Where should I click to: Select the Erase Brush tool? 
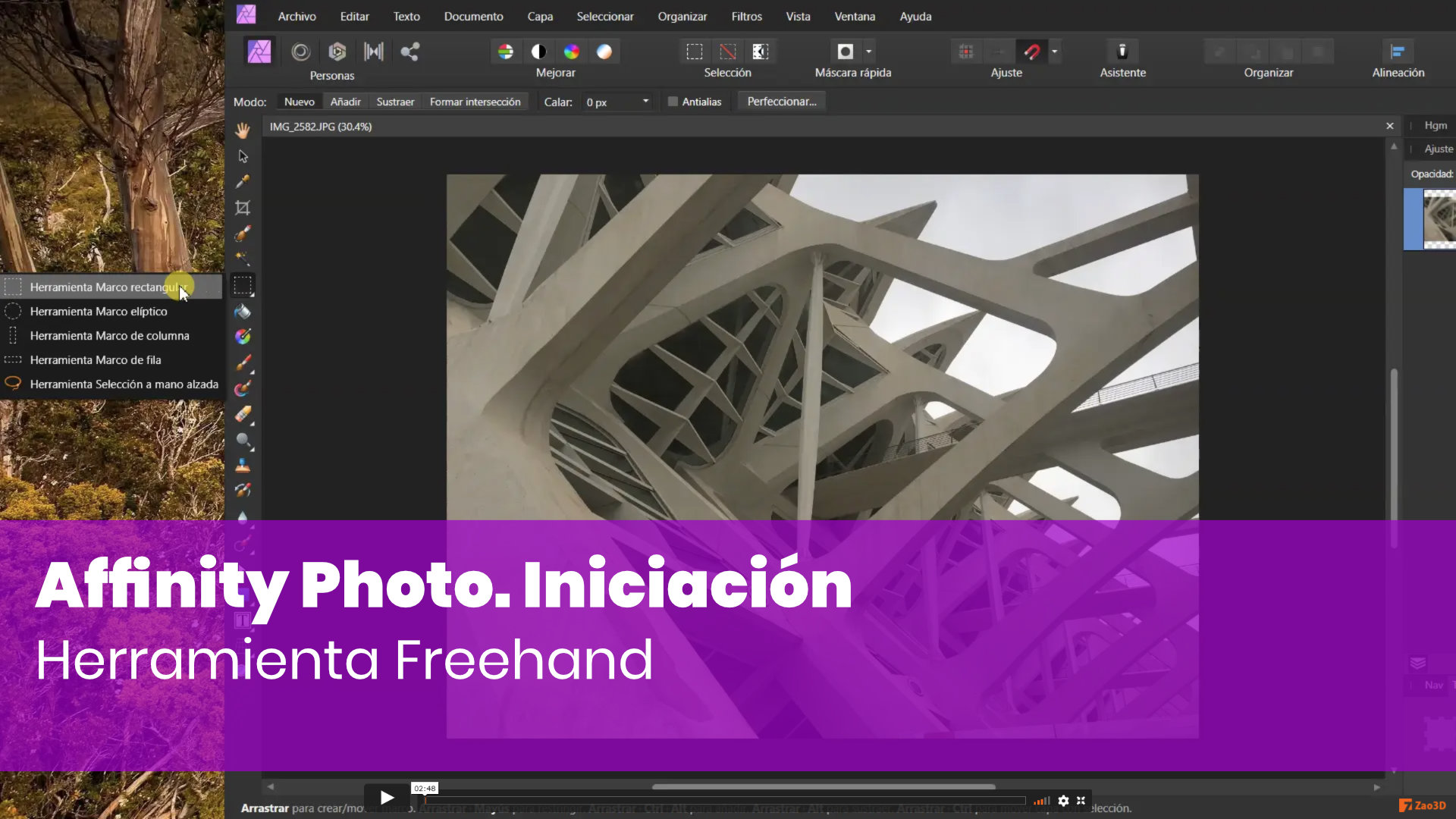tap(243, 414)
